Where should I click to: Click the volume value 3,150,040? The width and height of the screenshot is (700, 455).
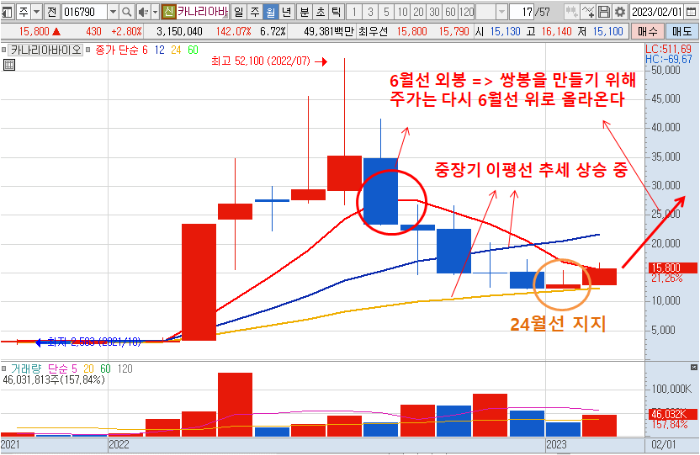(x=179, y=31)
